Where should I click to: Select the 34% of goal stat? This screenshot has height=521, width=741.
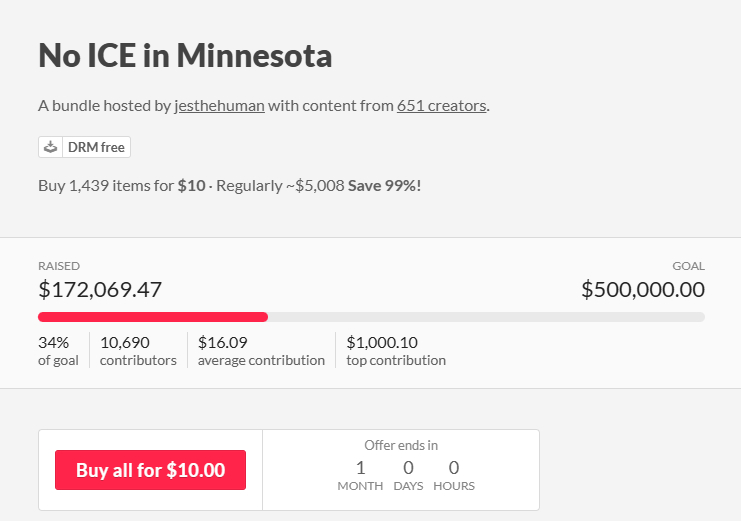coord(58,350)
